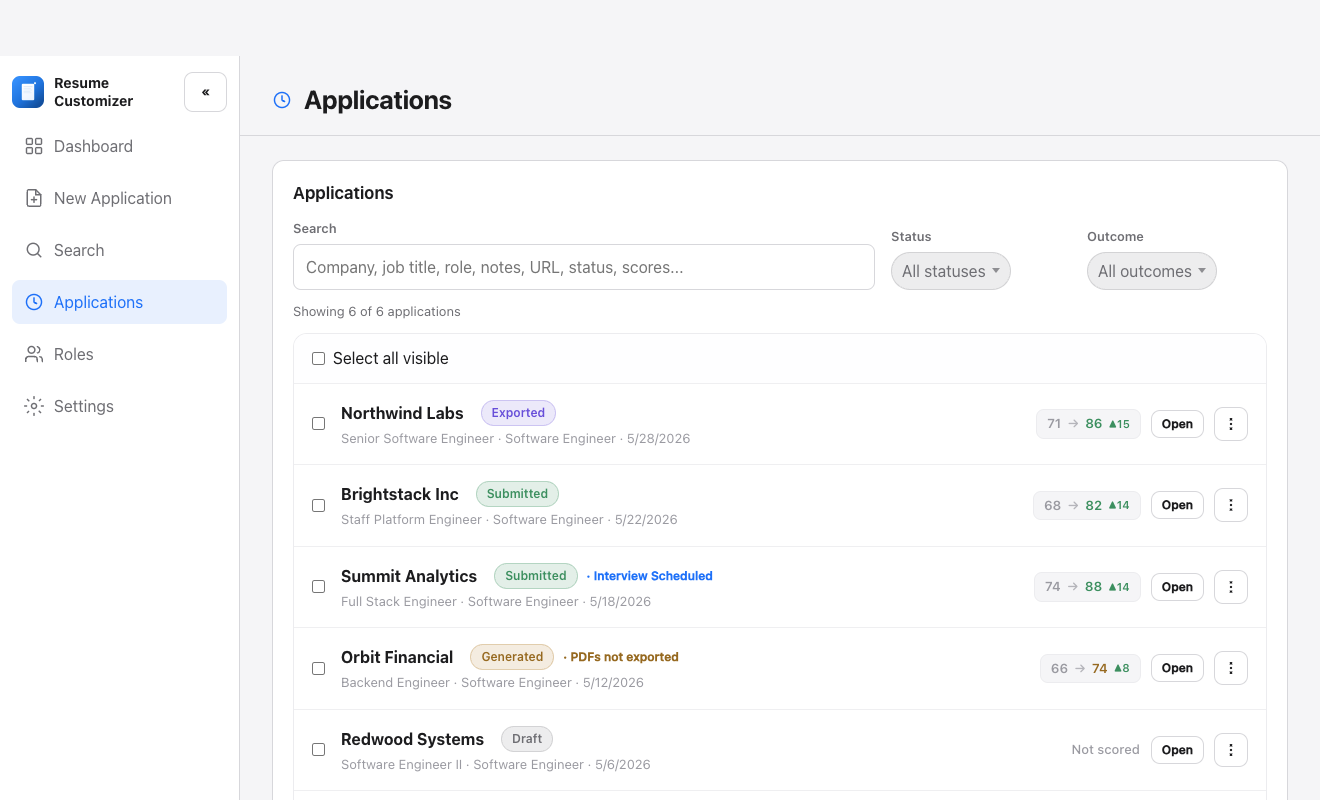Open the Search page from the sidebar
Screen dimensions: 1320x800
[x=119, y=250]
